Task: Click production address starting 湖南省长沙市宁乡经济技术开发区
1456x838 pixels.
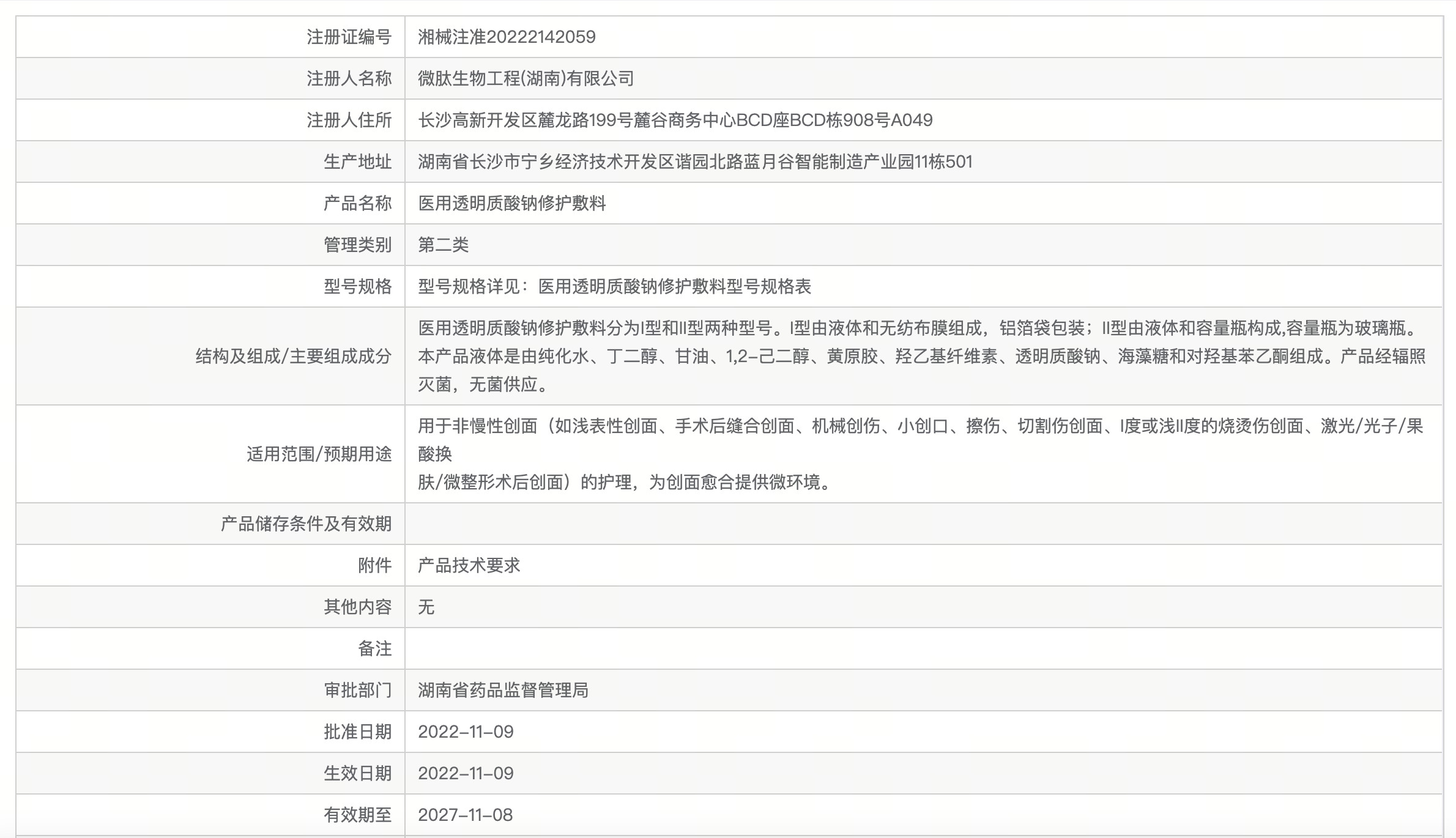Action: 695,161
